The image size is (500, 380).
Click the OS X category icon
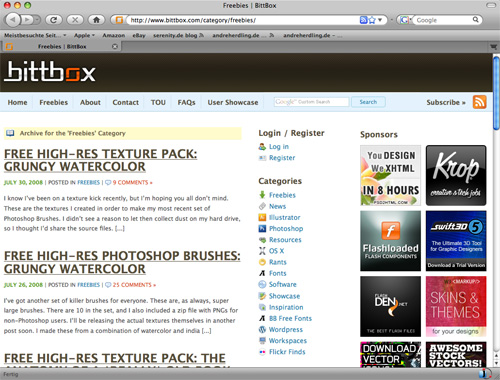pos(262,251)
